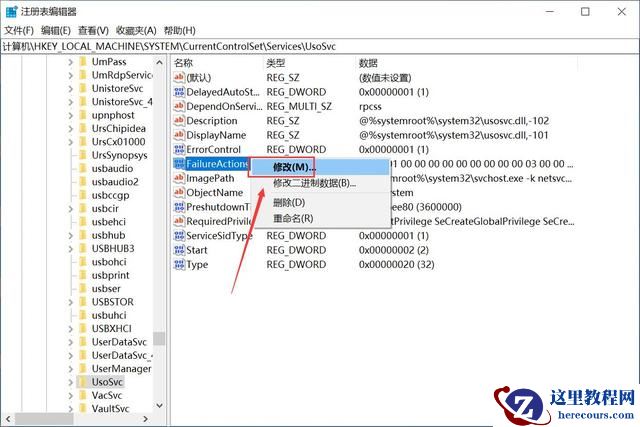Expand the UrsChipidea tree node
The image size is (640, 427).
[71, 129]
